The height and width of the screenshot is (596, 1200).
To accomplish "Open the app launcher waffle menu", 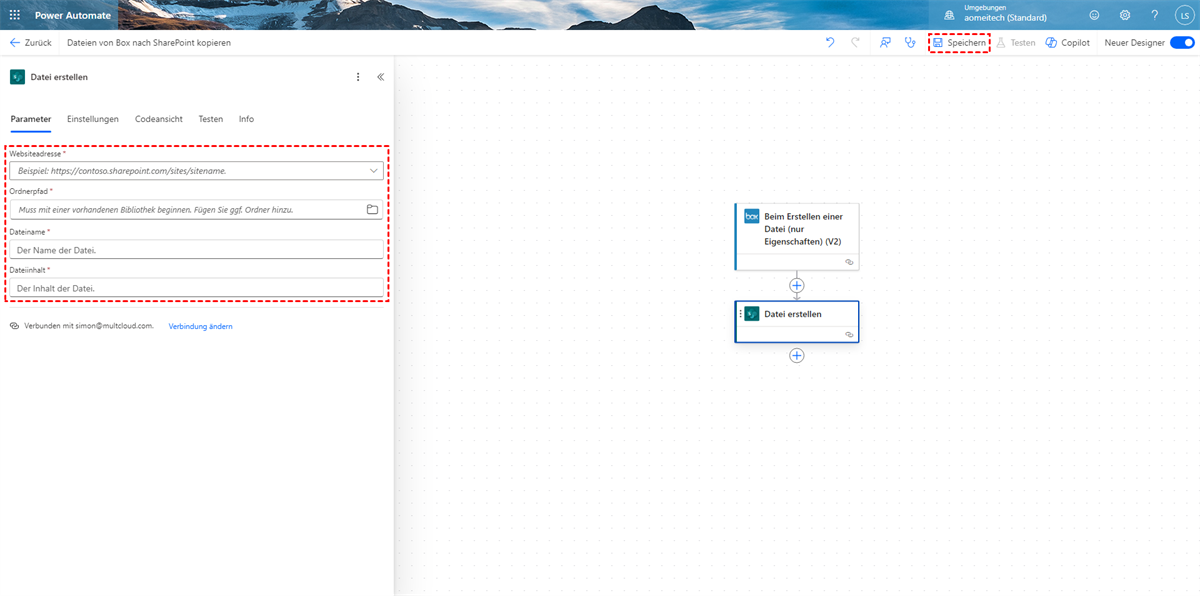I will pos(15,15).
